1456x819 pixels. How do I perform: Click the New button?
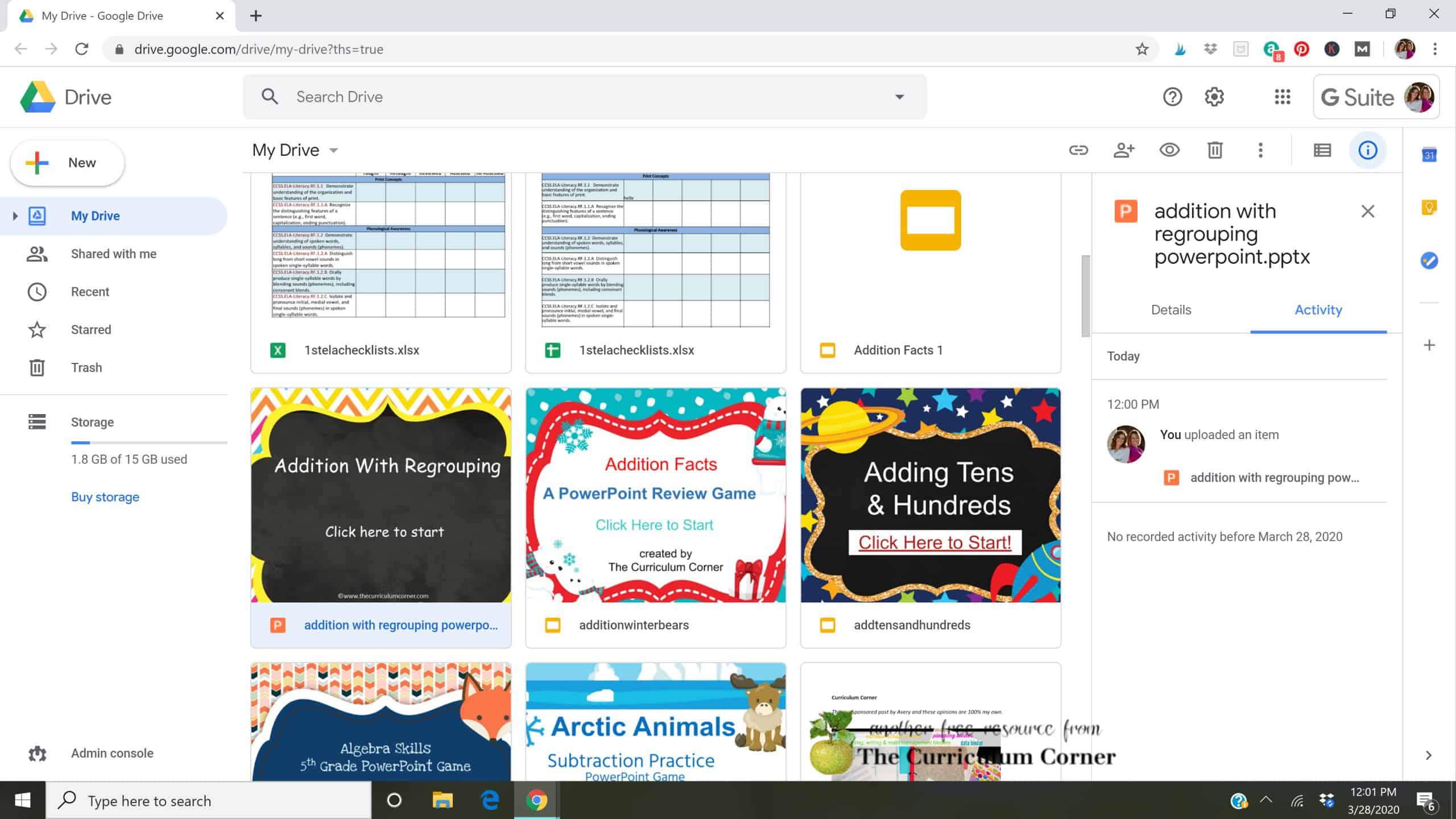(68, 163)
